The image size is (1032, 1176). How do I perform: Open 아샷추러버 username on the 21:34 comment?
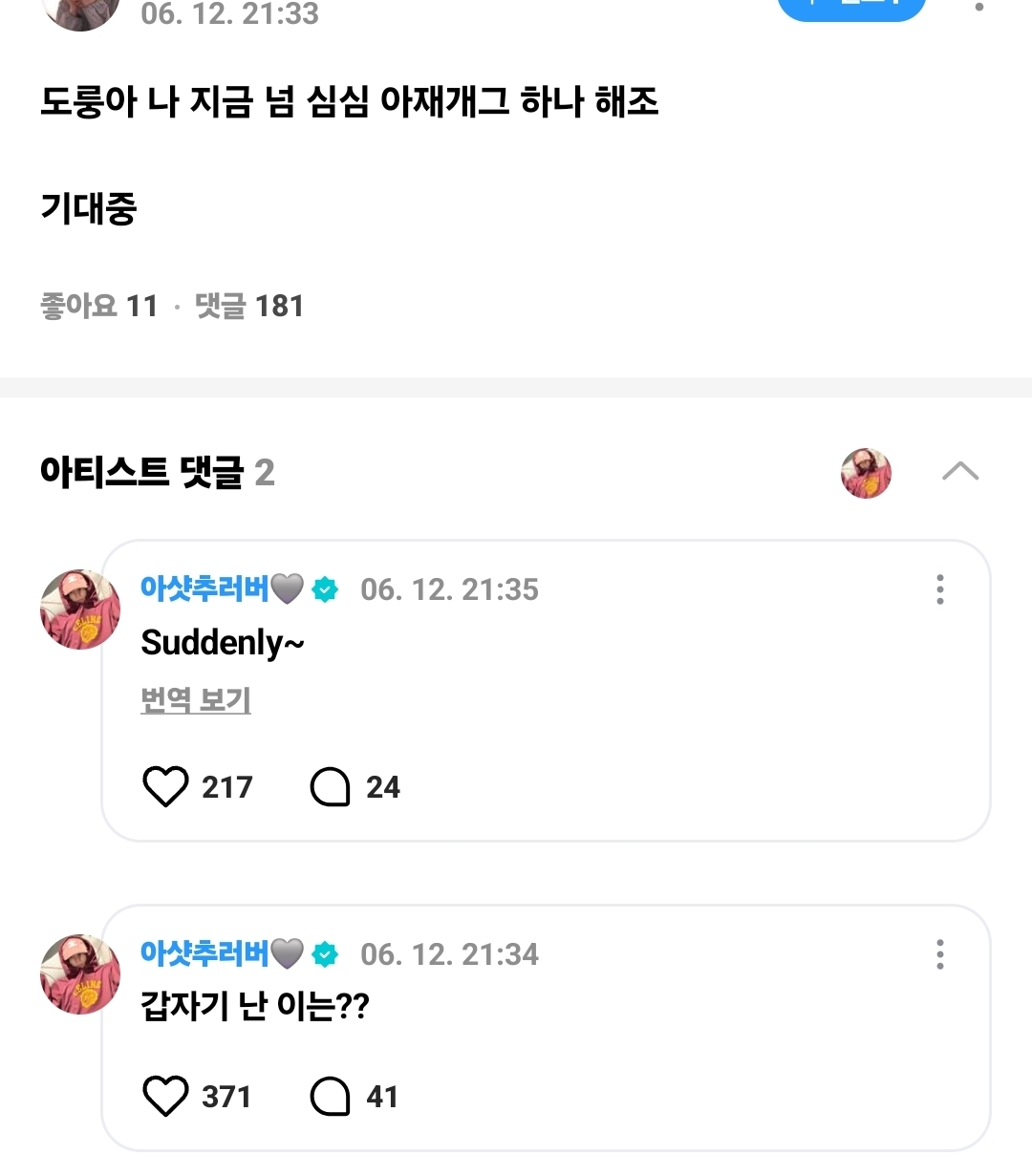coord(205,953)
